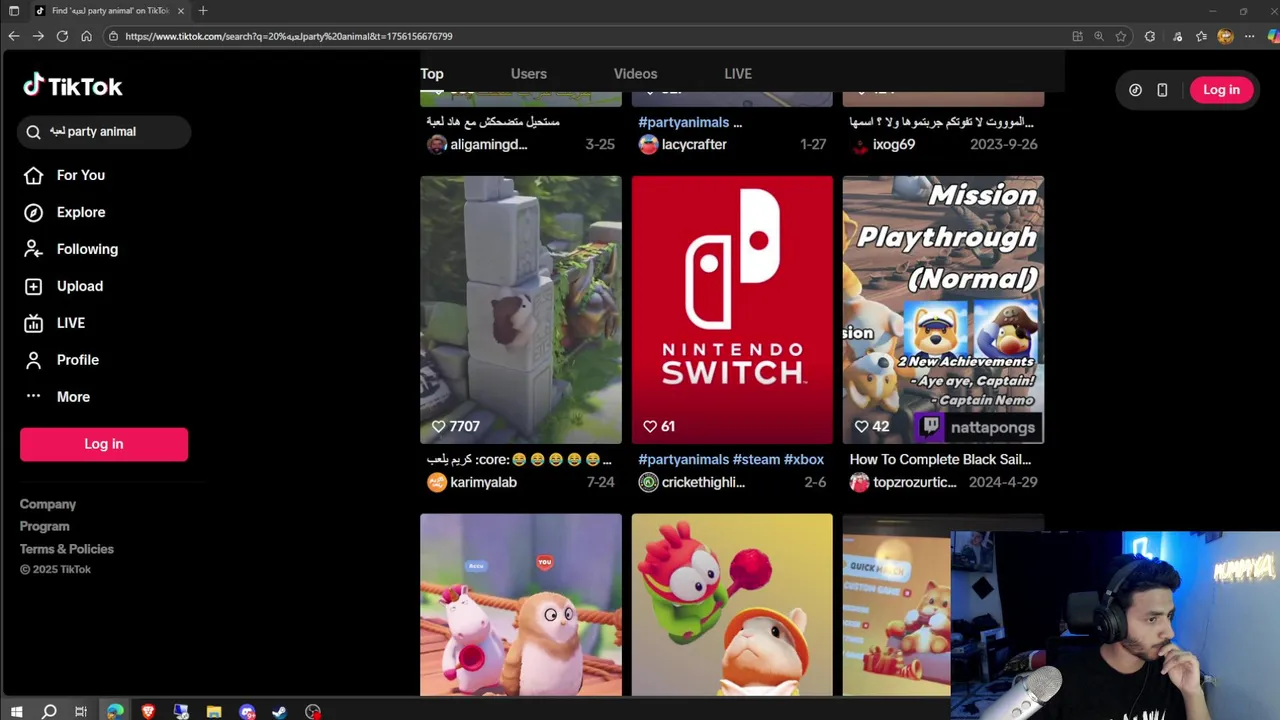Open the ixog69 username link

click(894, 144)
